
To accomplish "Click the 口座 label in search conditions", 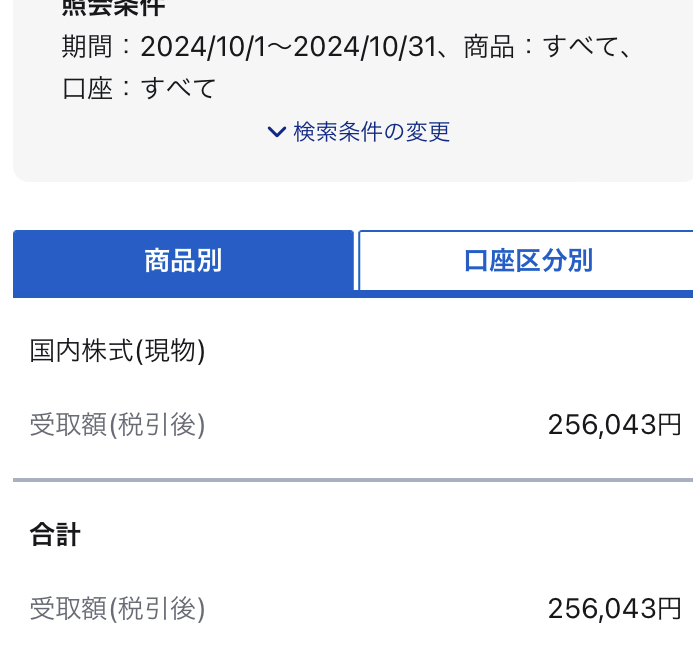I will coord(87,88).
